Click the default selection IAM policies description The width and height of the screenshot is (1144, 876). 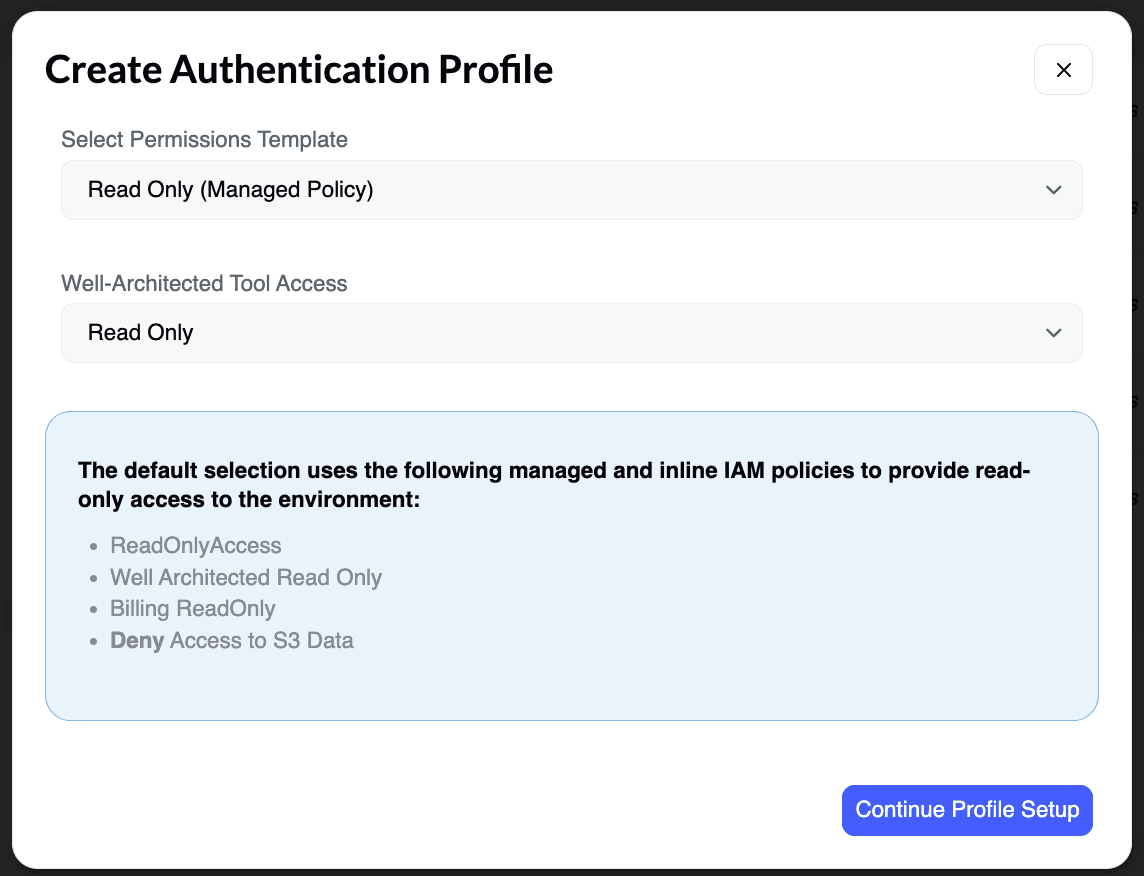pyautogui.click(x=554, y=484)
